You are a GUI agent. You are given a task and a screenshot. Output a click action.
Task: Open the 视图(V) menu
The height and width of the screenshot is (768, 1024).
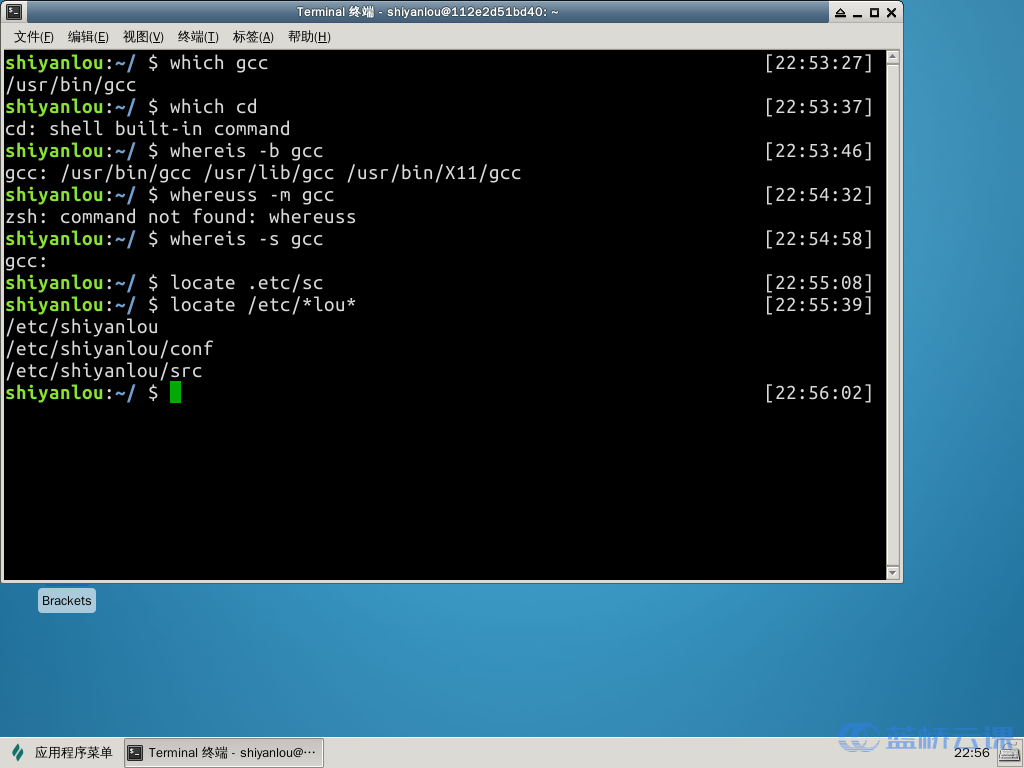(x=143, y=37)
